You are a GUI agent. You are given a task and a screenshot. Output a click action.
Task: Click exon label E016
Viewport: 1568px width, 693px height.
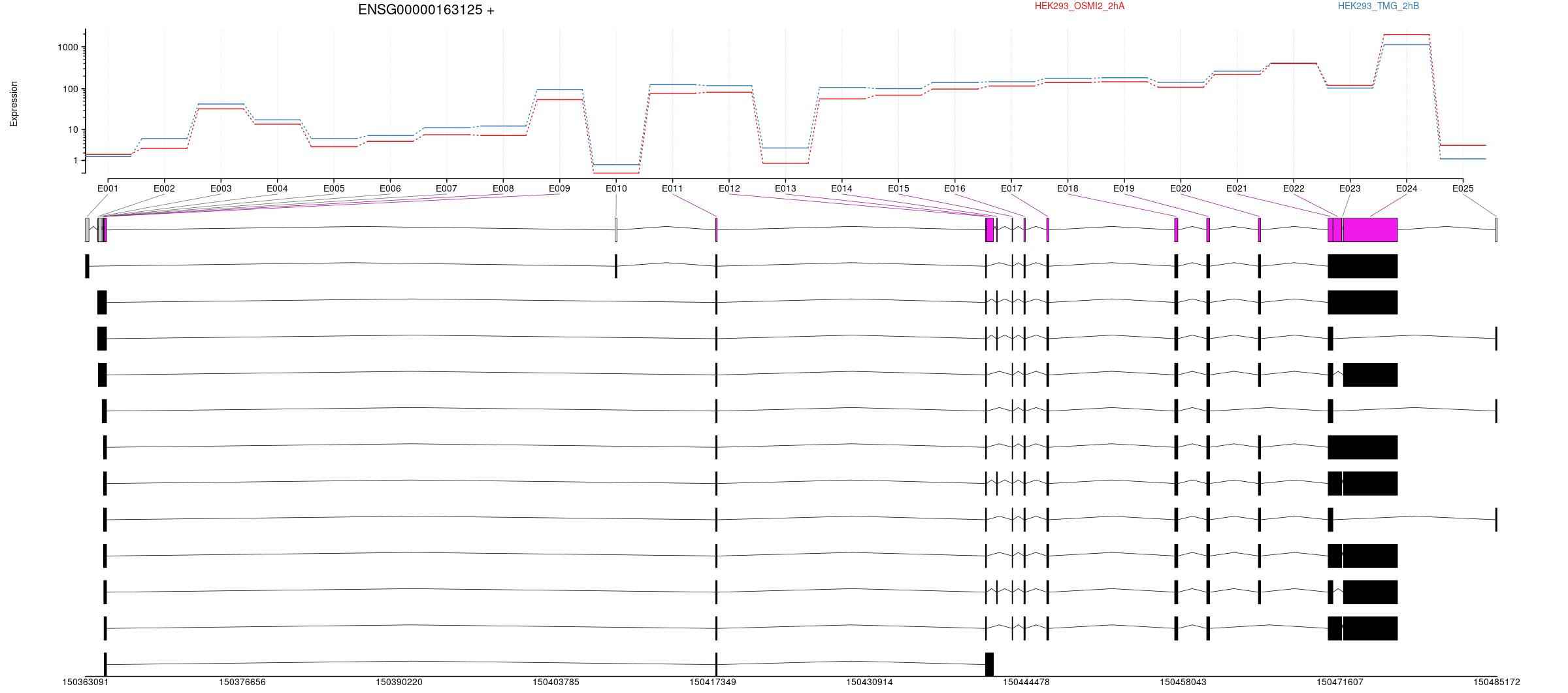coord(955,188)
